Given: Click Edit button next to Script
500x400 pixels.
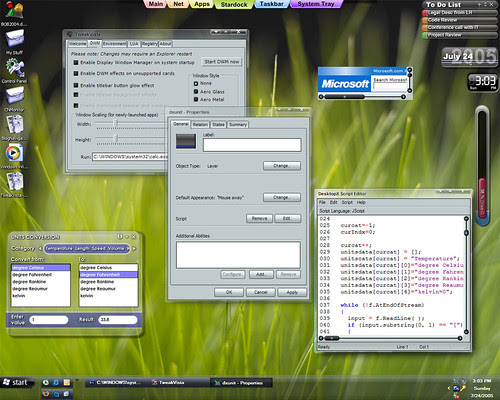Looking at the screenshot, I should click(x=288, y=218).
